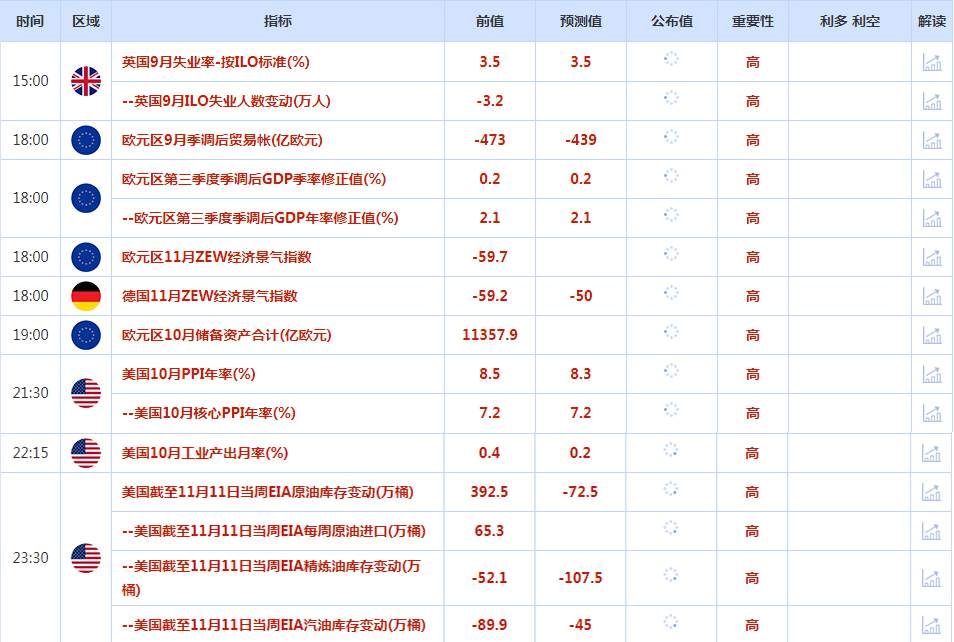Image resolution: width=954 pixels, height=642 pixels.
Task: Open chart icon for 欧元区9月季调后贸易帐 row
Action: pyautogui.click(x=931, y=140)
